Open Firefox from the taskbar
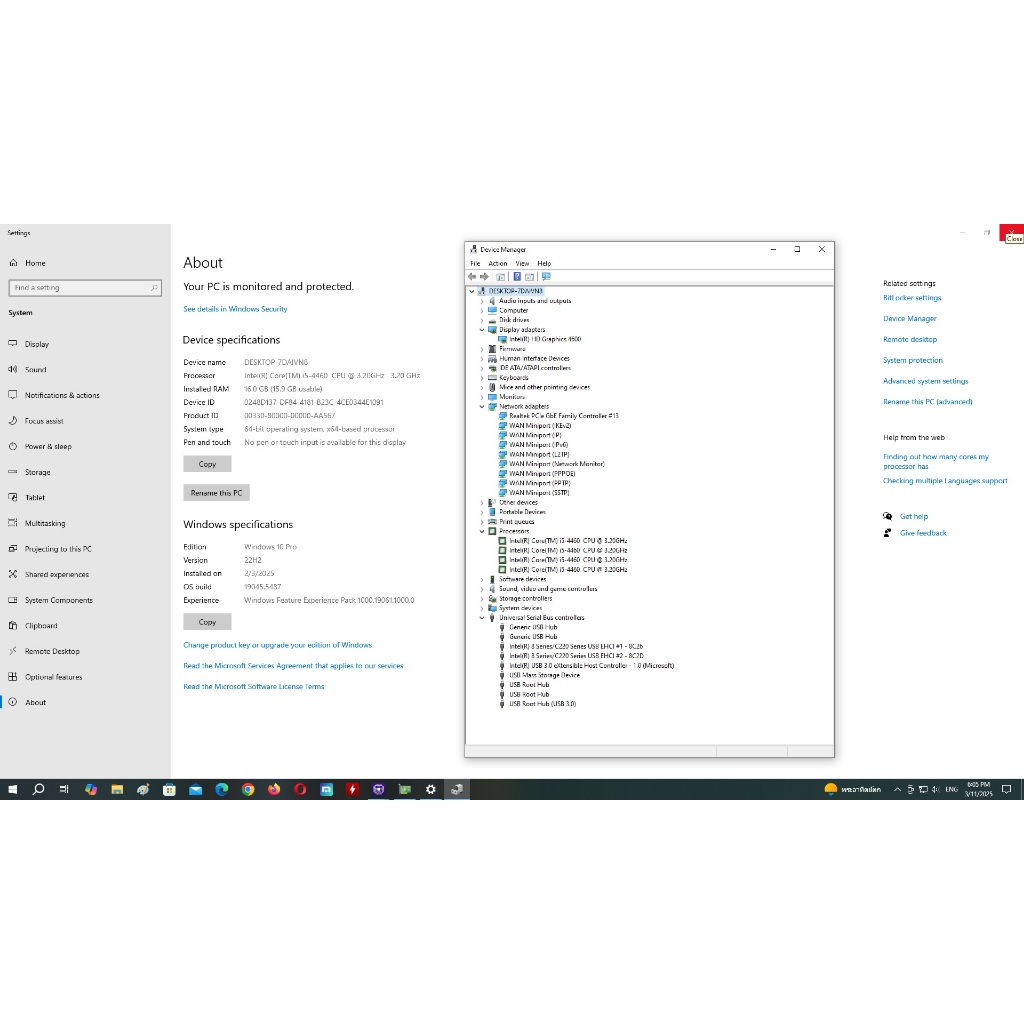Screen dimensions: 1024x1024 pyautogui.click(x=274, y=789)
